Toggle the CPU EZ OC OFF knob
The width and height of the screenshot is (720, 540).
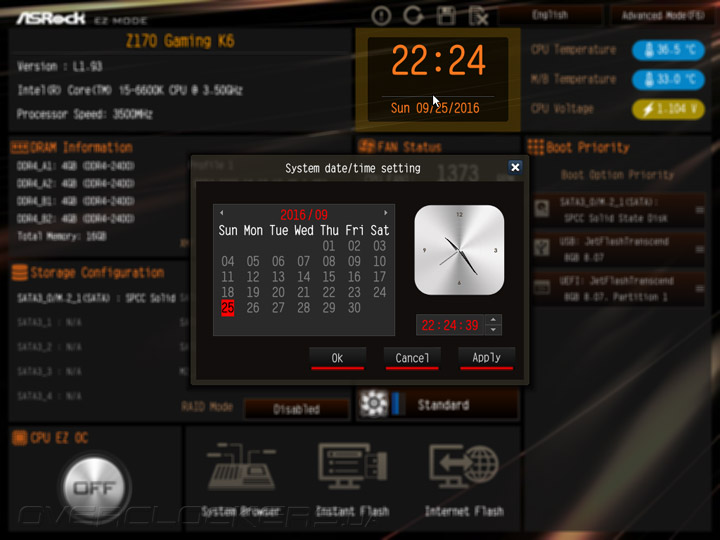click(95, 487)
